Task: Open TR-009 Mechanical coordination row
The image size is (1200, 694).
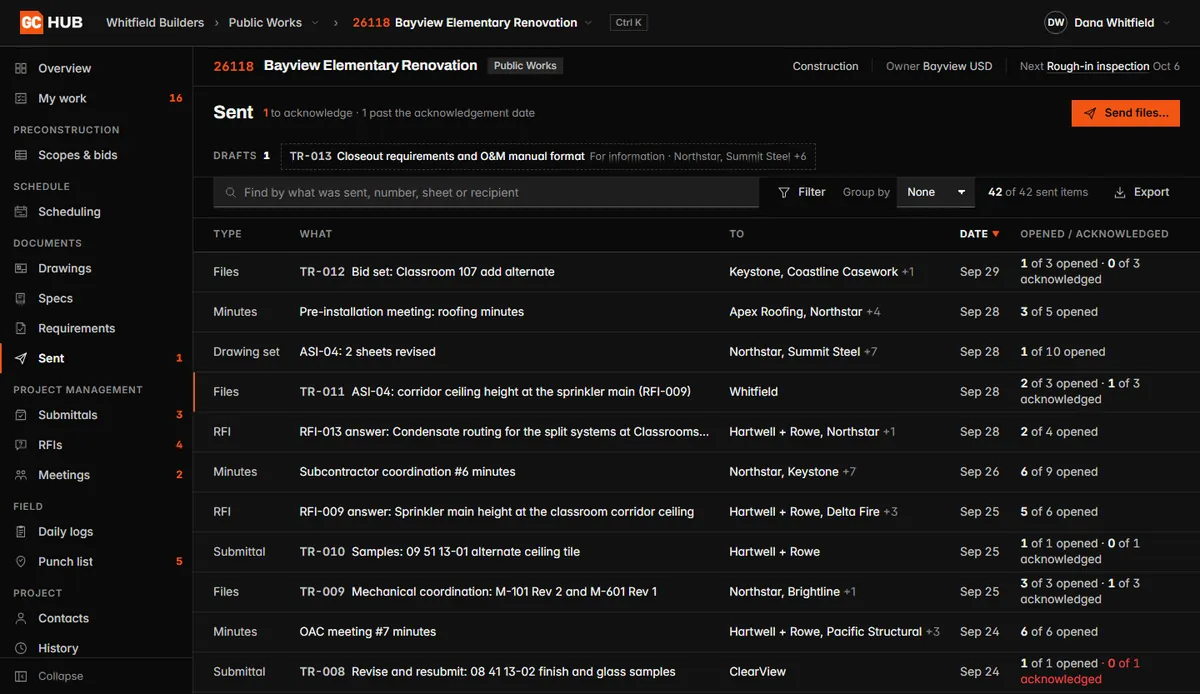Action: (696, 592)
